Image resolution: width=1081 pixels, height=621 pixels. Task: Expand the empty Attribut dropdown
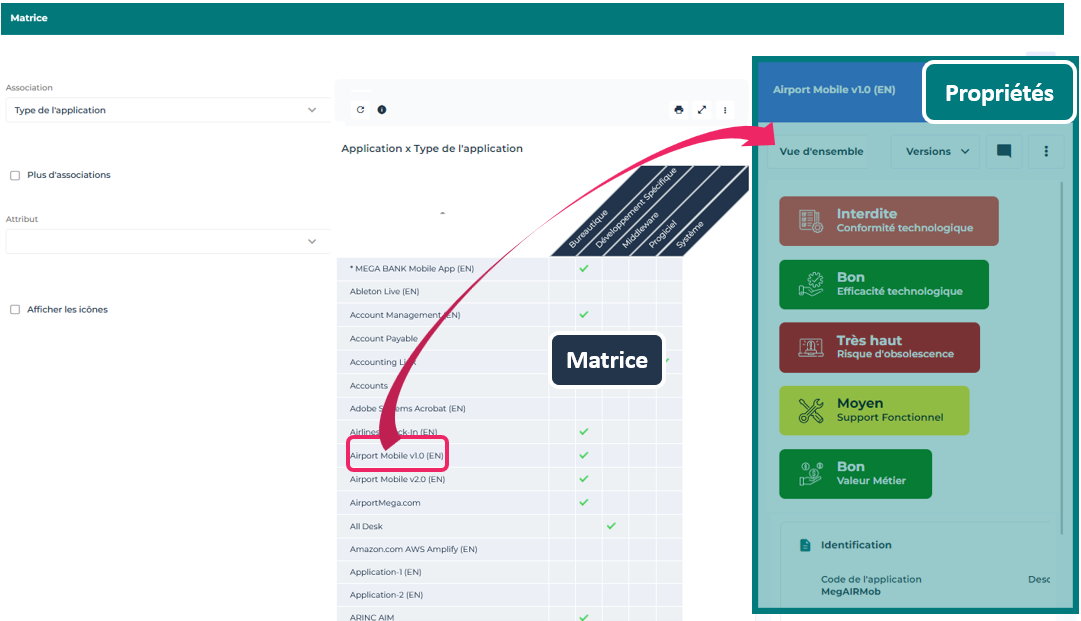click(165, 242)
